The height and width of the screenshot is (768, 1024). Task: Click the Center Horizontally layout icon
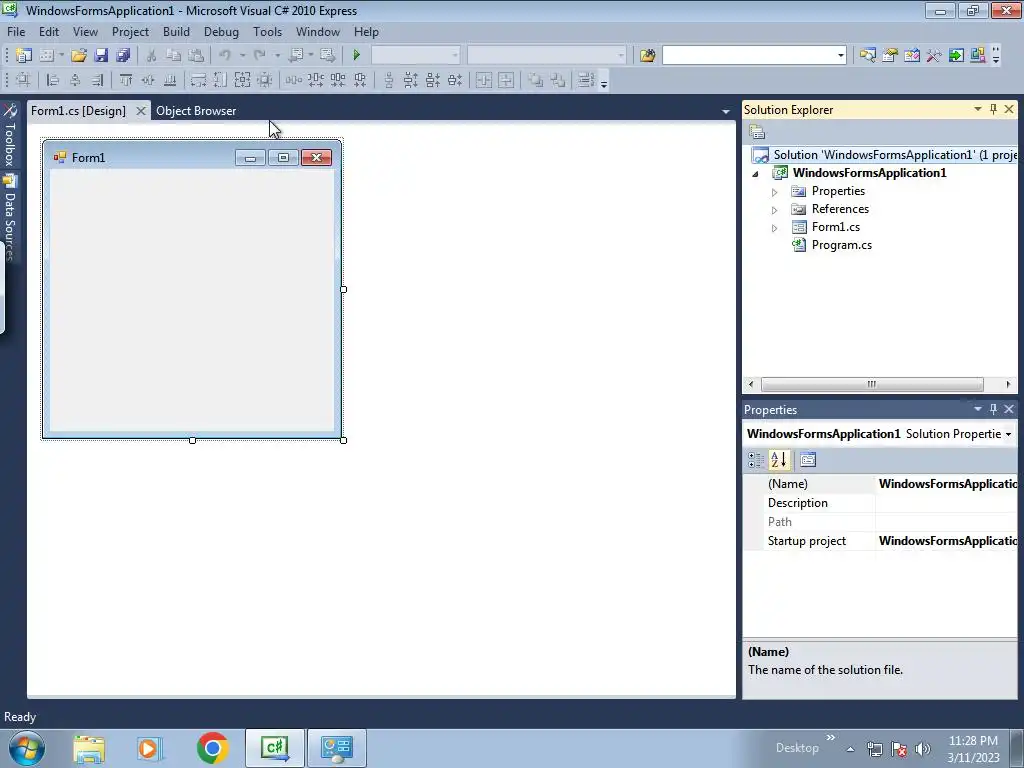tap(484, 80)
